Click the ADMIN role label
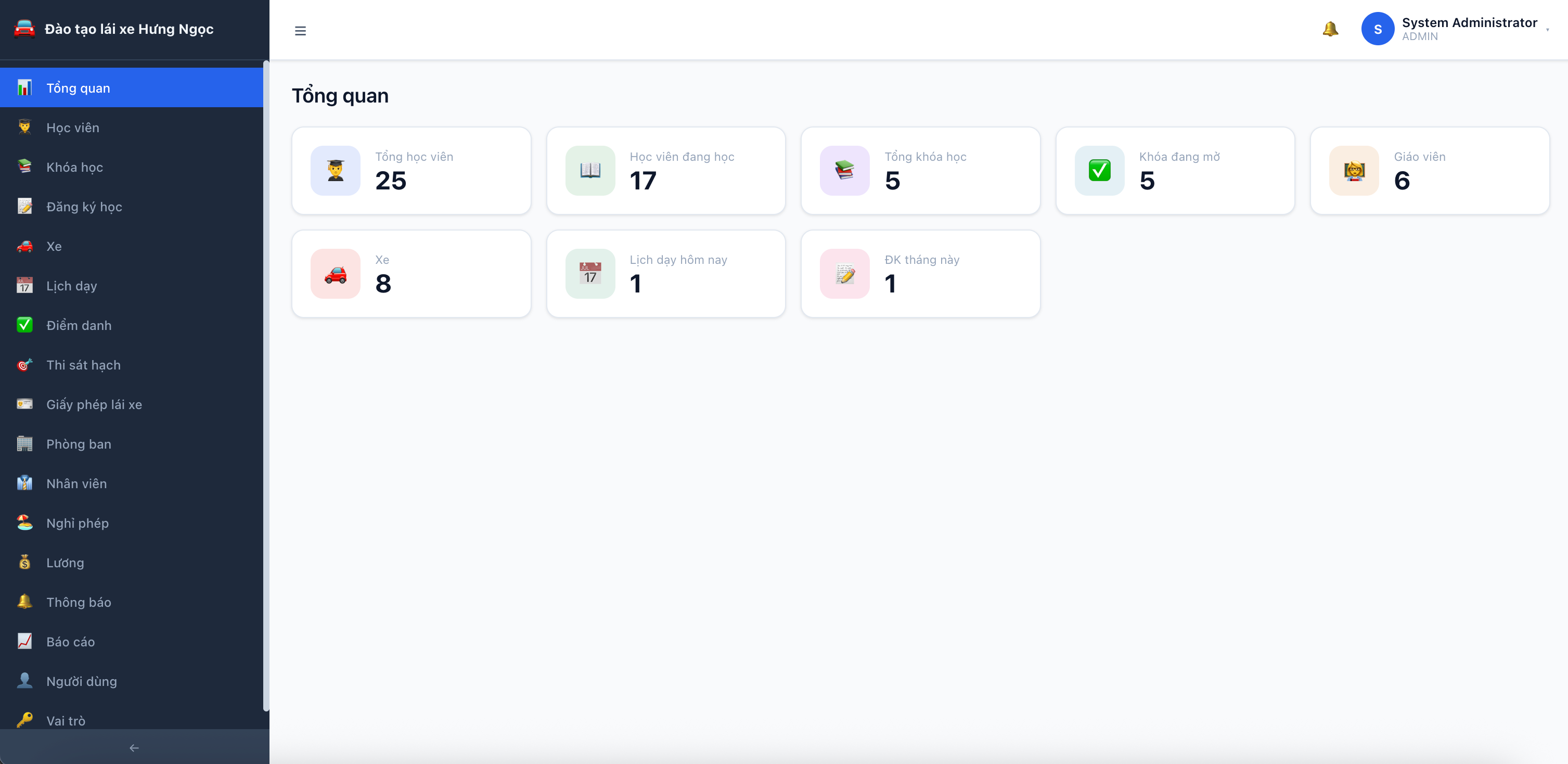 coord(1420,36)
